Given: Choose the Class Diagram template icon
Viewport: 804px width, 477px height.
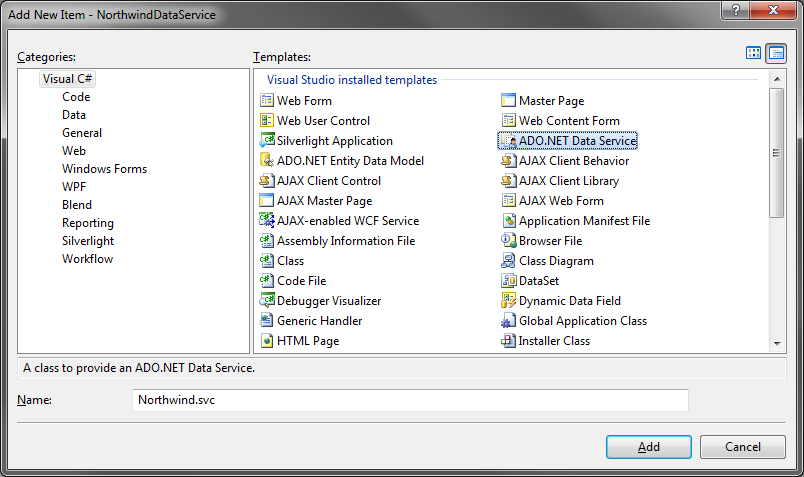Looking at the screenshot, I should pyautogui.click(x=509, y=261).
